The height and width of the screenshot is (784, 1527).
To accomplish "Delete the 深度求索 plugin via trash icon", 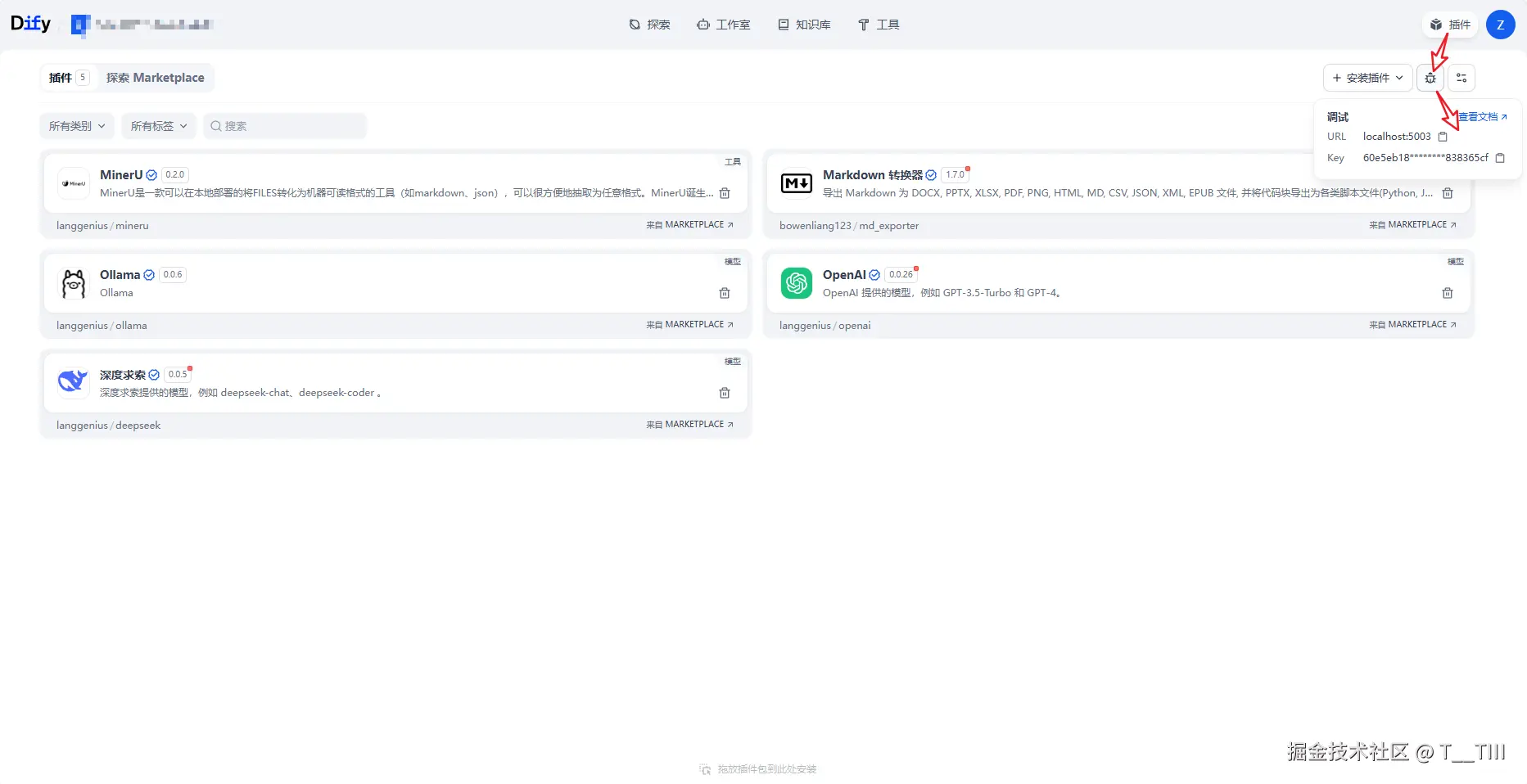I will tap(725, 393).
